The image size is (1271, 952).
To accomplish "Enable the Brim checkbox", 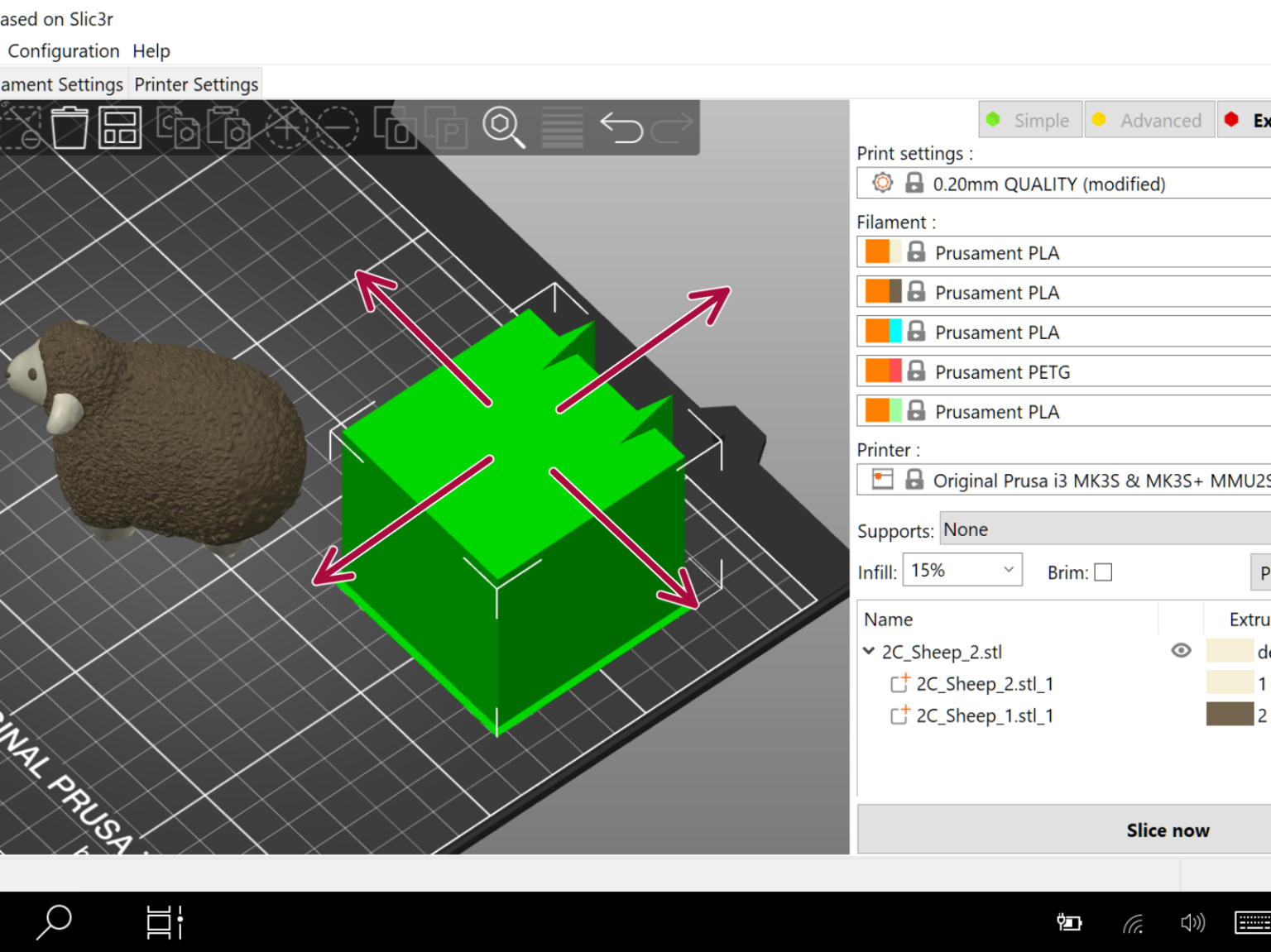I will 1105,572.
